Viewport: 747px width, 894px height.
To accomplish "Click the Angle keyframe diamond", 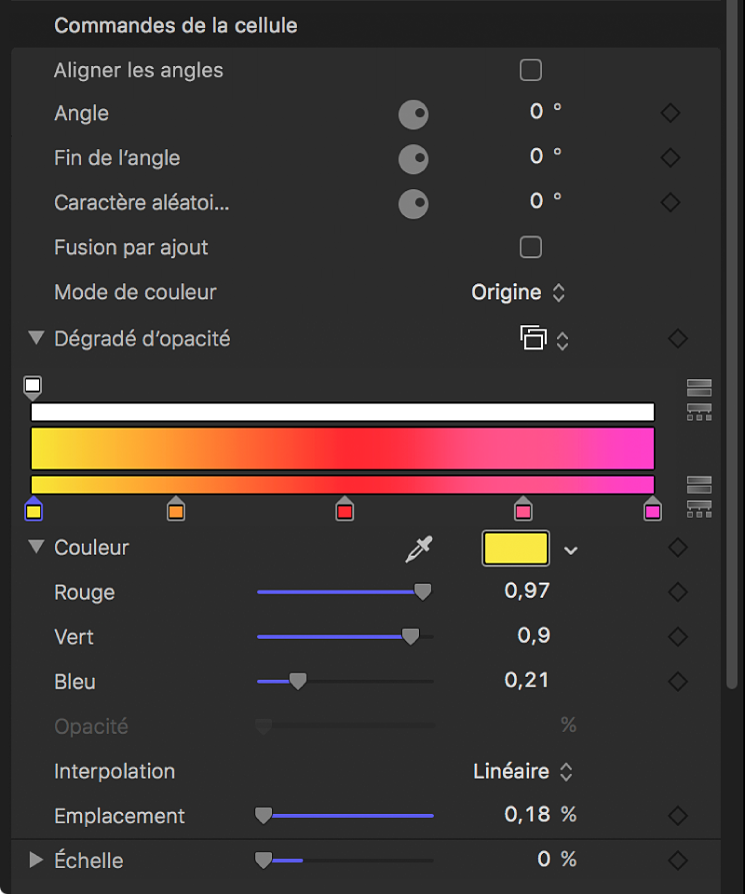I will pos(670,113).
